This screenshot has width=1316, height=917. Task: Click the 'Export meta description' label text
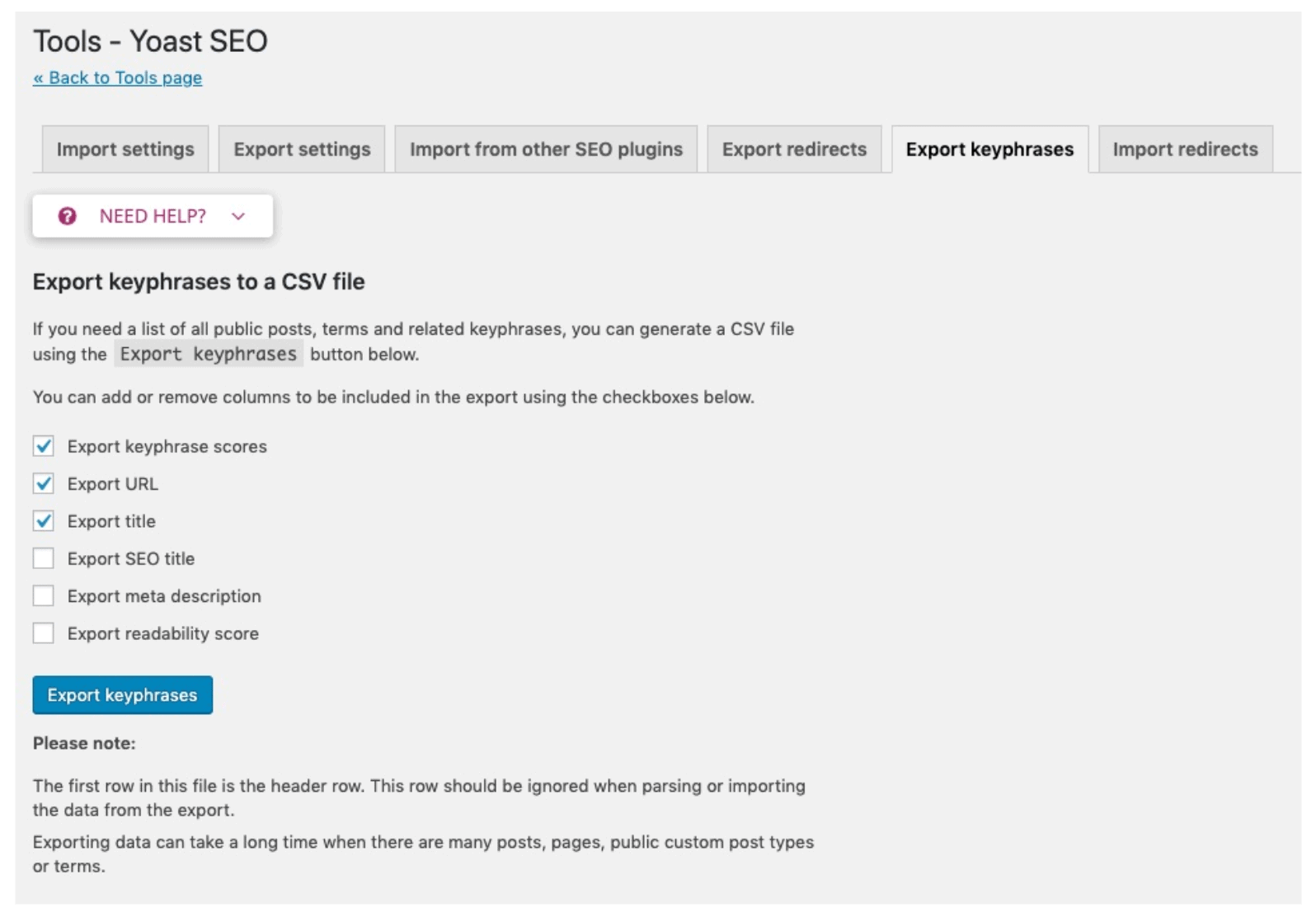click(164, 596)
